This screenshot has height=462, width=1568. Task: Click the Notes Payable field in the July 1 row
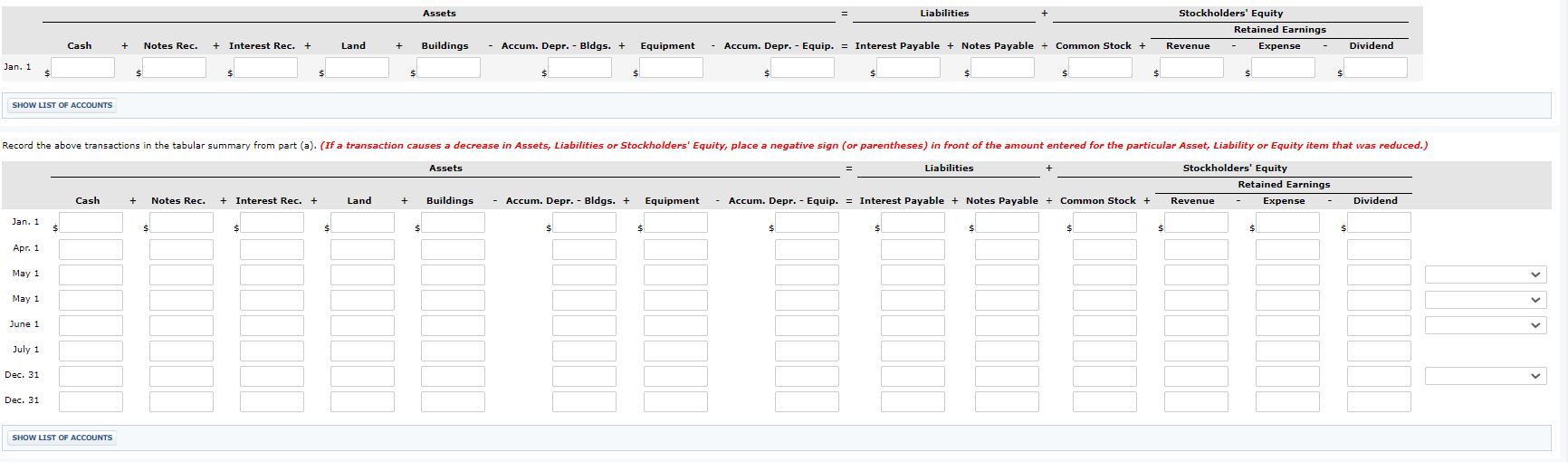[1007, 351]
